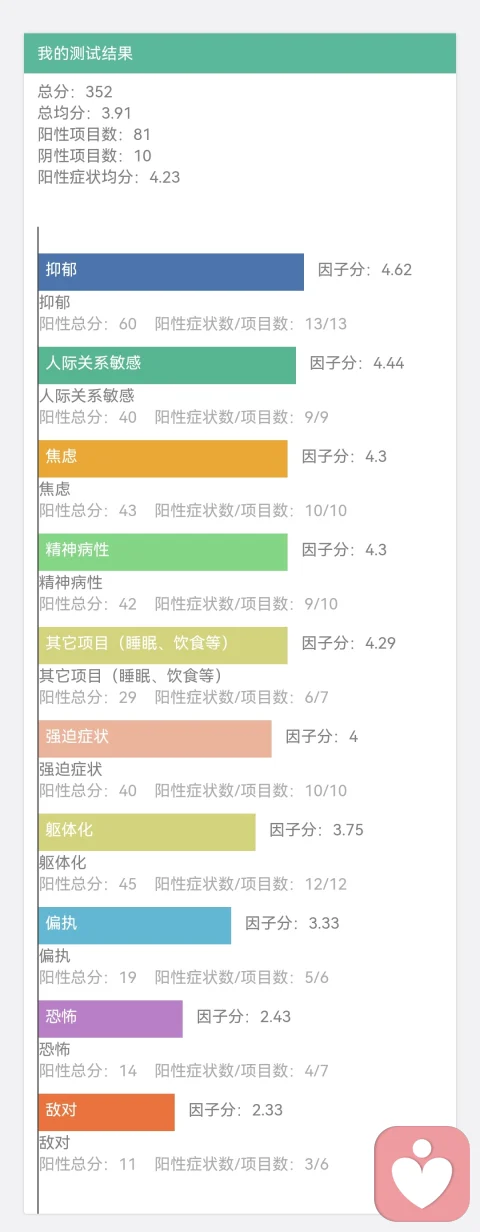Image resolution: width=480 pixels, height=1232 pixels.
Task: Click the 因子分：4.62 label
Action: pos(365,270)
